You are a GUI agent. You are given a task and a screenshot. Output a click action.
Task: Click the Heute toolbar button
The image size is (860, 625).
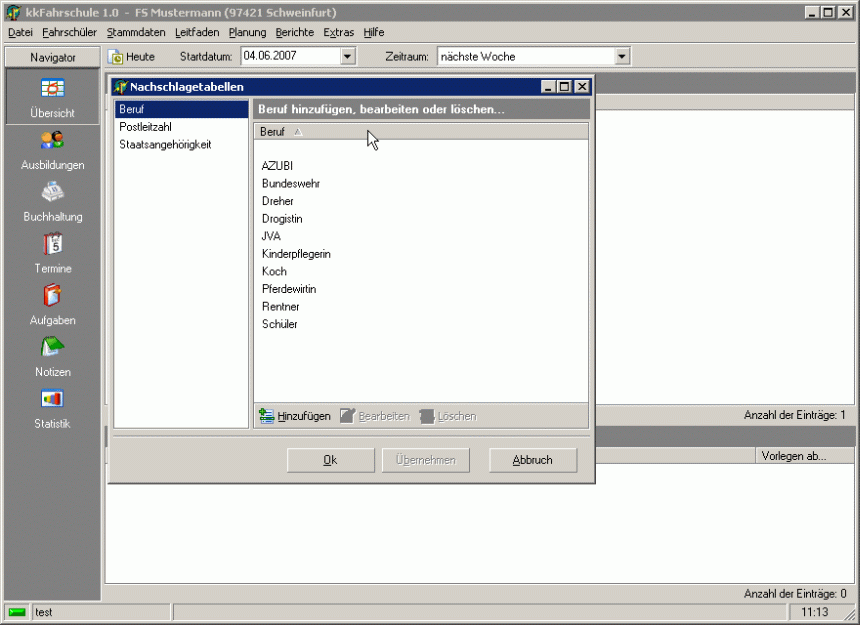(x=132, y=57)
